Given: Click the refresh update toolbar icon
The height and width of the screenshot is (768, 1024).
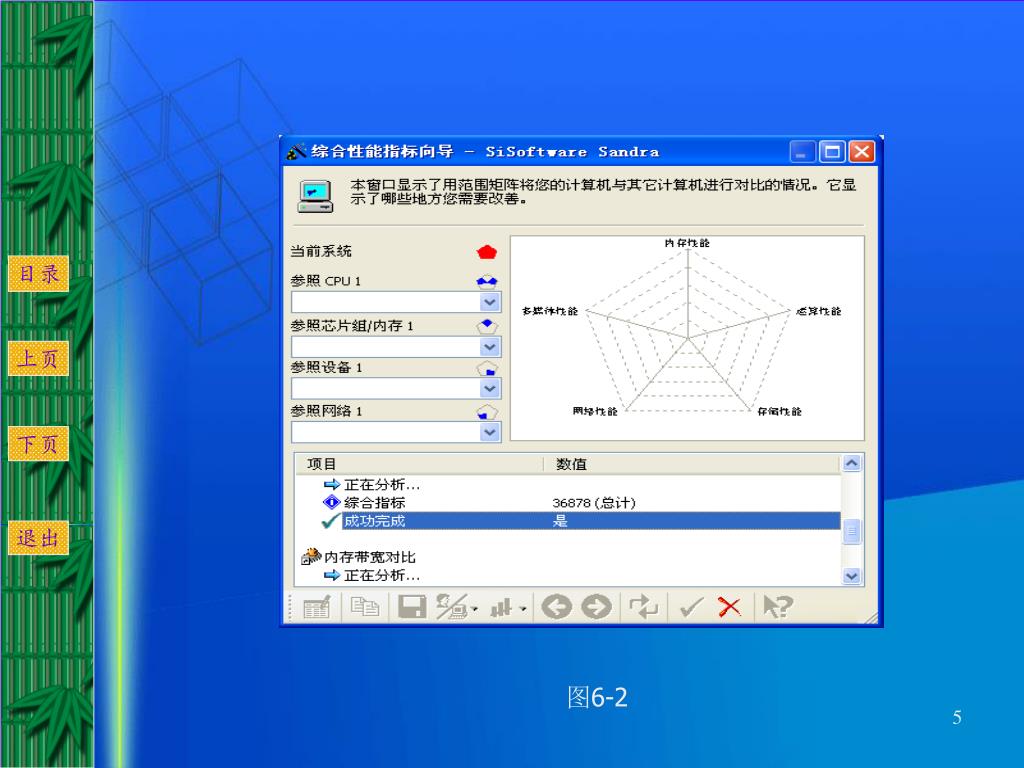Looking at the screenshot, I should click(x=643, y=607).
